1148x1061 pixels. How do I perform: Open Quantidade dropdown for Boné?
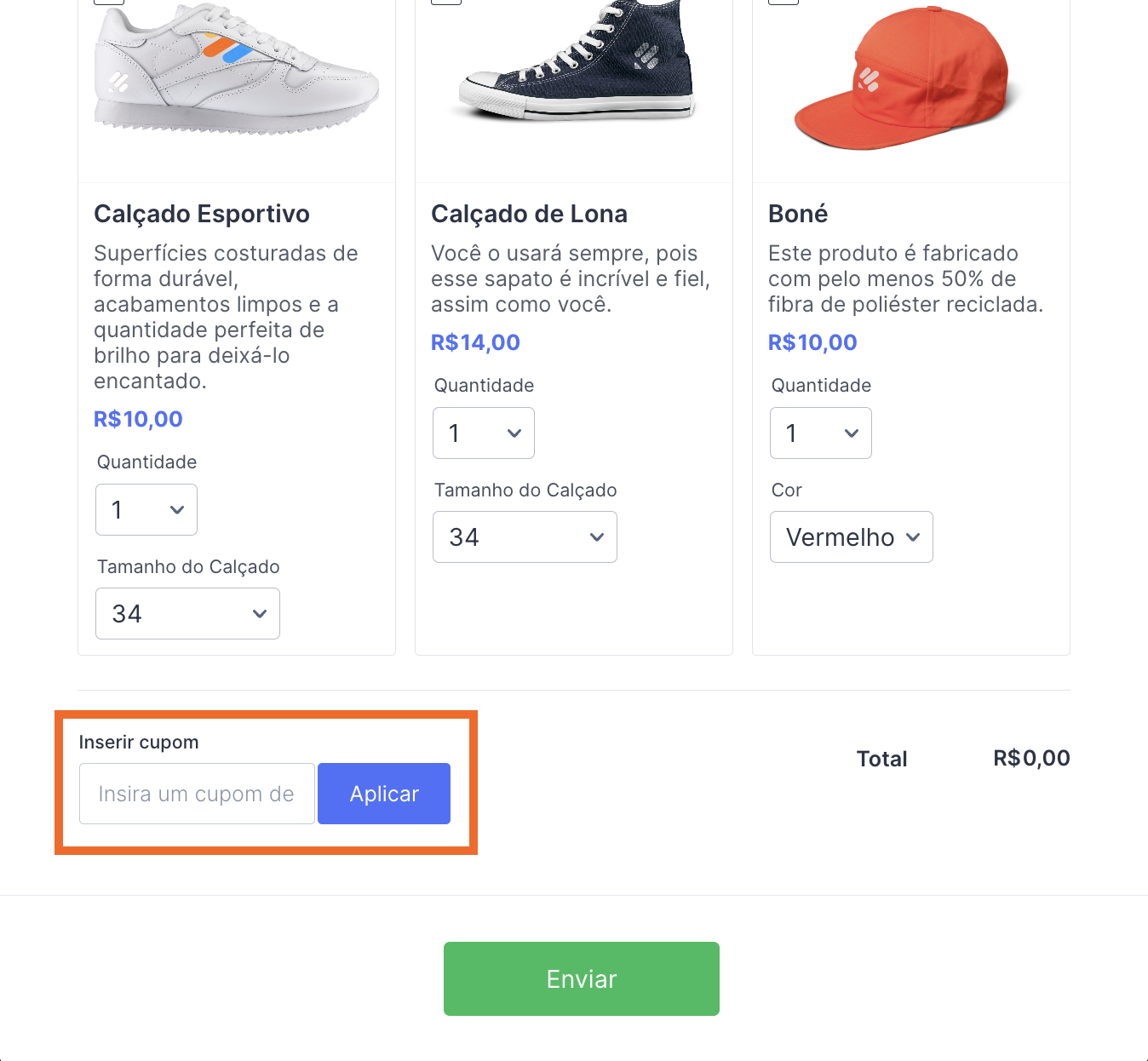[x=821, y=433]
